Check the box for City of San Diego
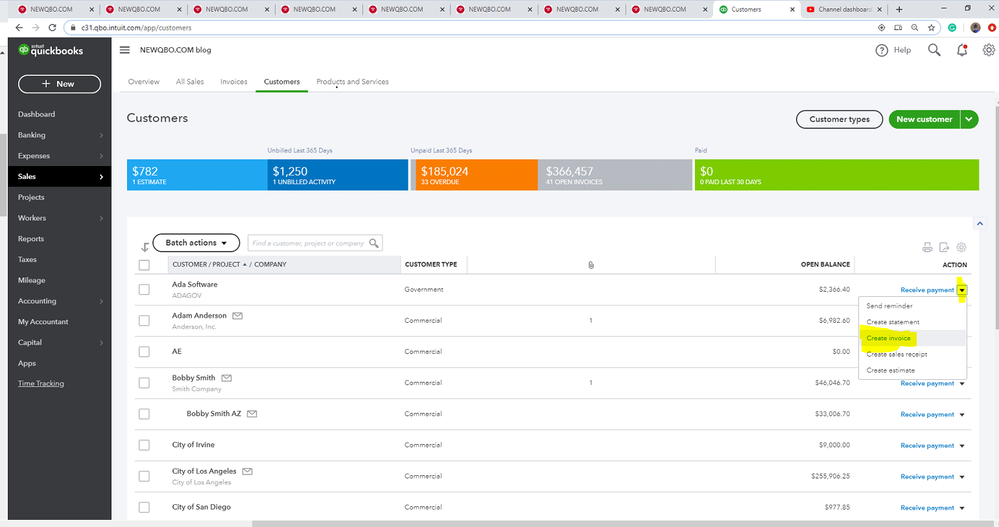Screen dimensions: 999x527 (x=145, y=507)
